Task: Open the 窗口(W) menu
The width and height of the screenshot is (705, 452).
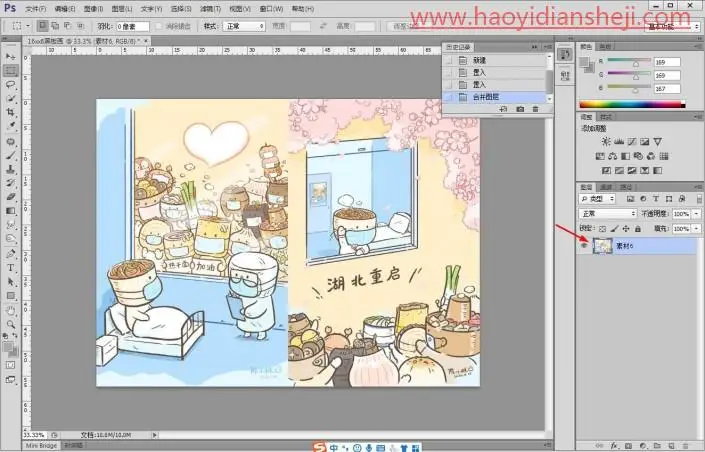Action: pos(272,9)
